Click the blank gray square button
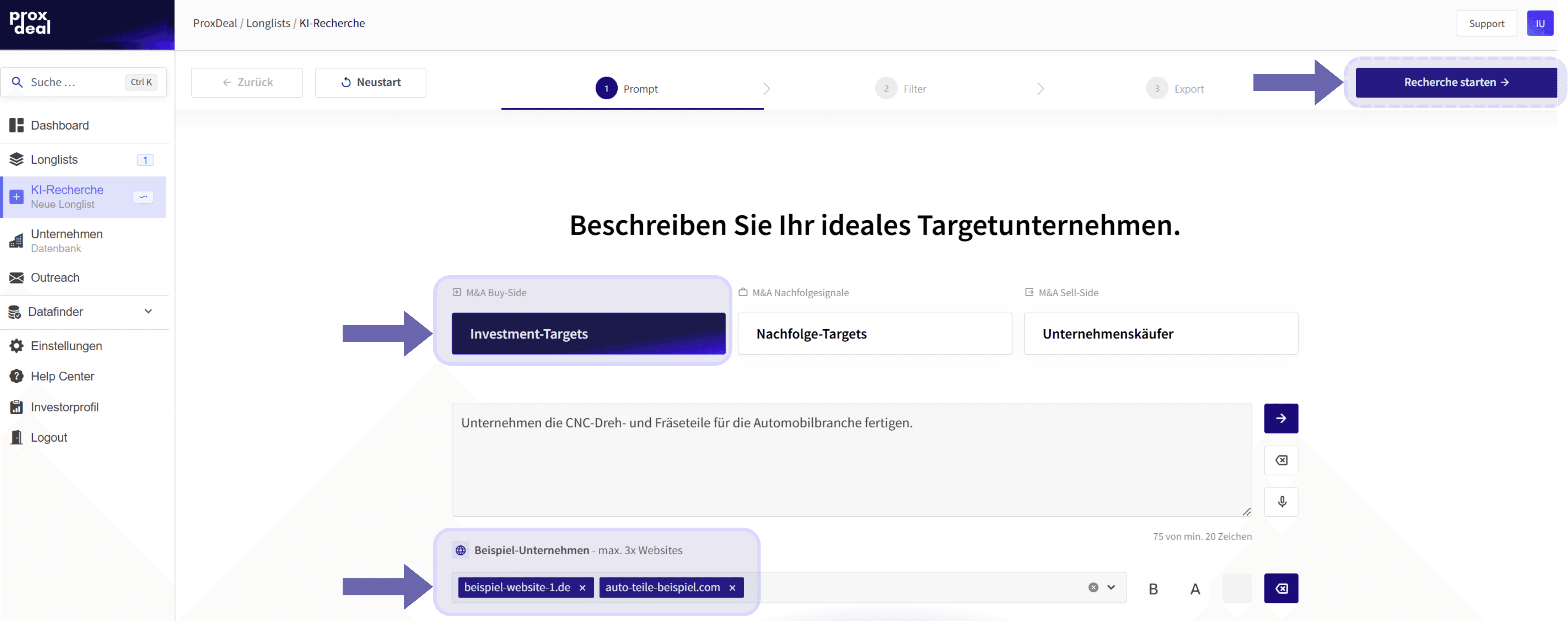The height and width of the screenshot is (621, 1568). pos(1237,589)
